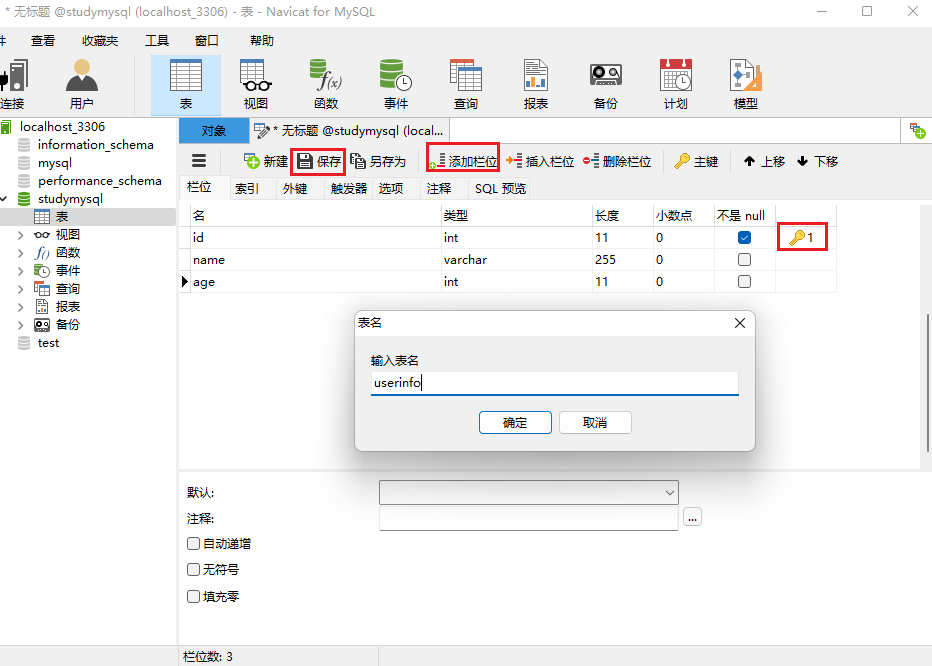Open the 事件 (Event) toolbar icon
Image resolution: width=932 pixels, height=666 pixels.
tap(396, 84)
